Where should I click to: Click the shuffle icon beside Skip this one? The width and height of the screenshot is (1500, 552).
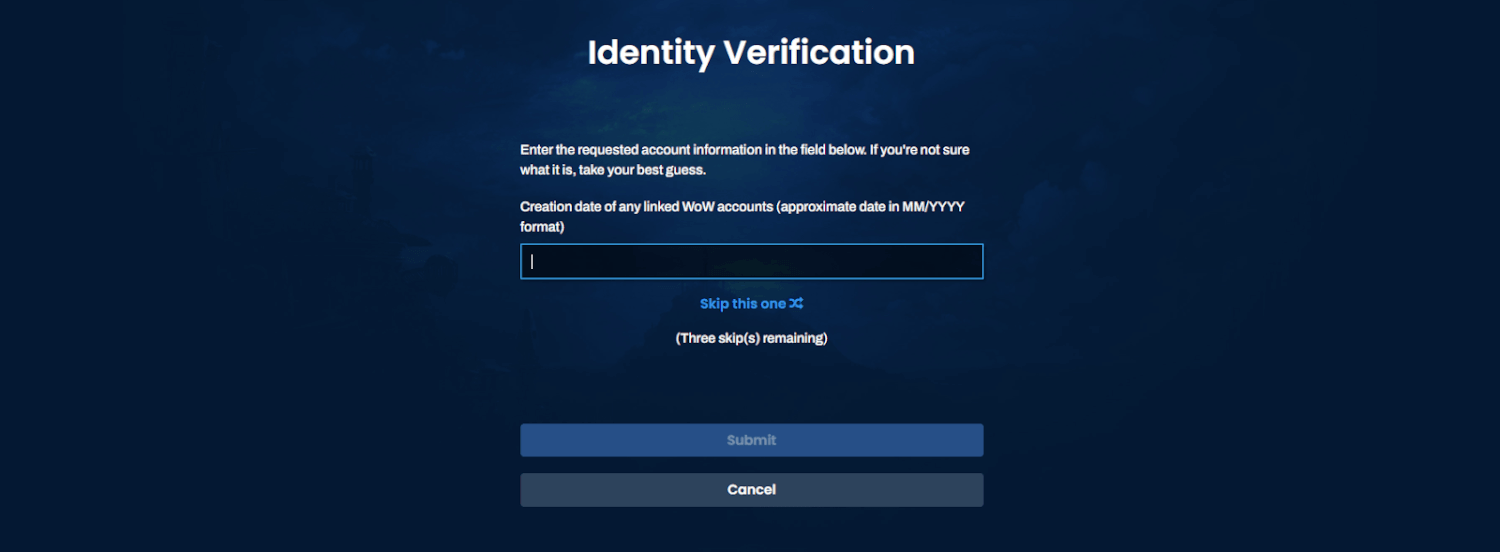pos(796,303)
